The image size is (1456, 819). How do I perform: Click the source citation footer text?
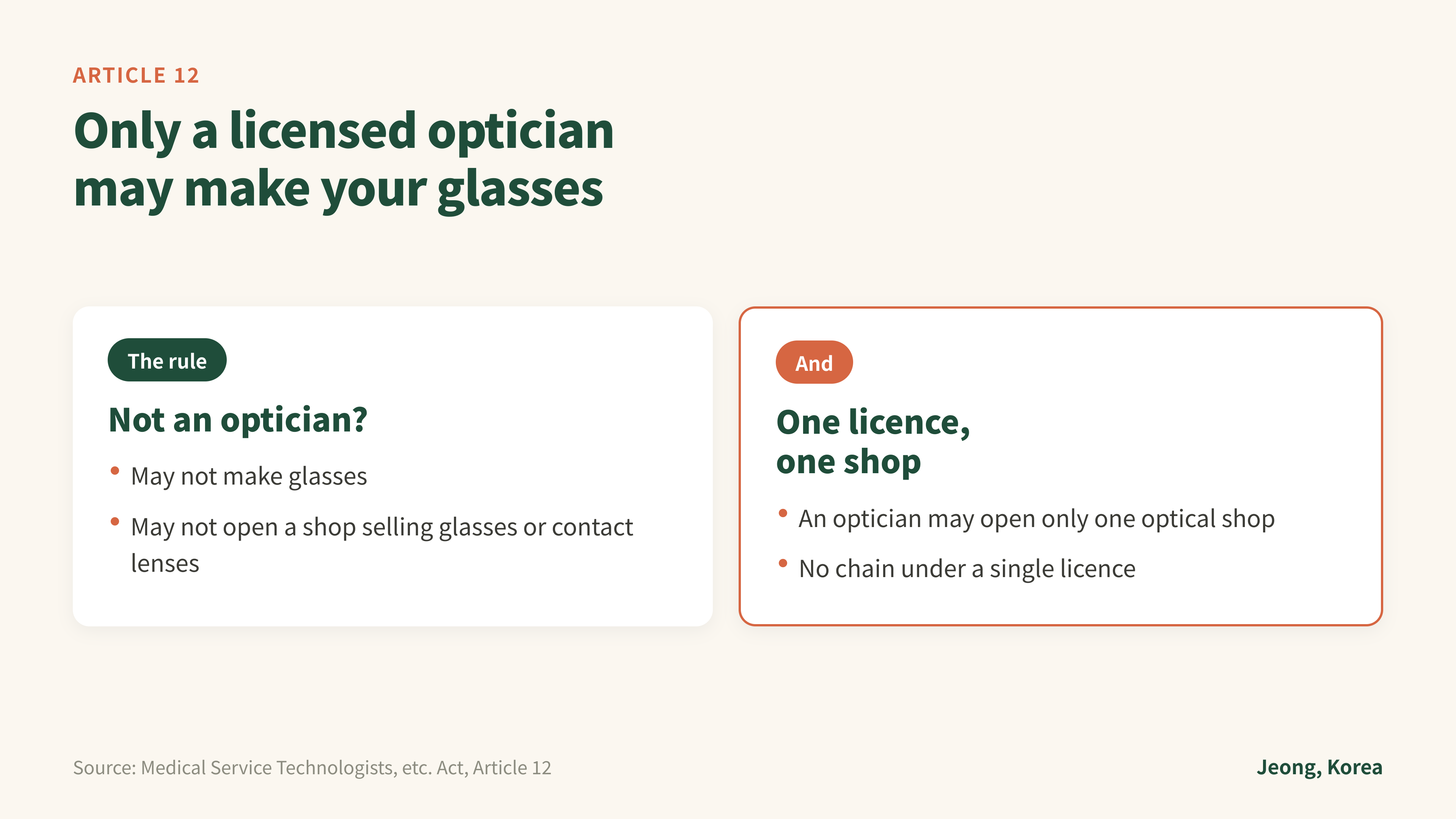tap(312, 767)
